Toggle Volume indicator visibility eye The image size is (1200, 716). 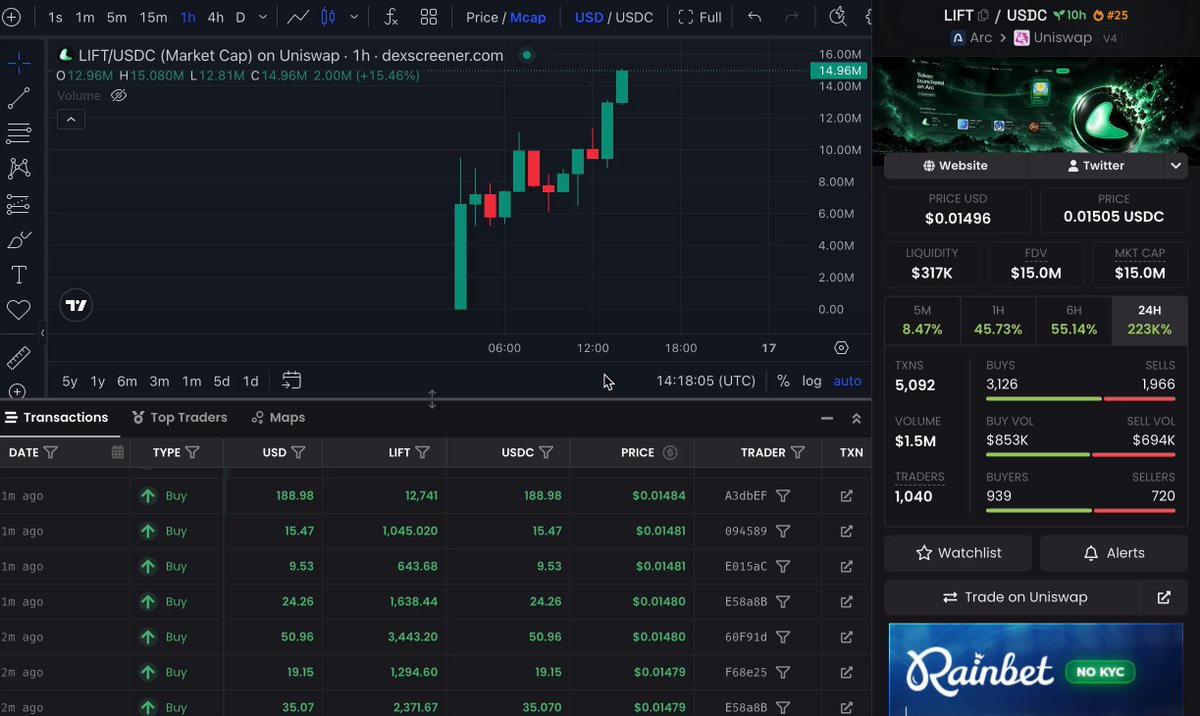(x=118, y=96)
